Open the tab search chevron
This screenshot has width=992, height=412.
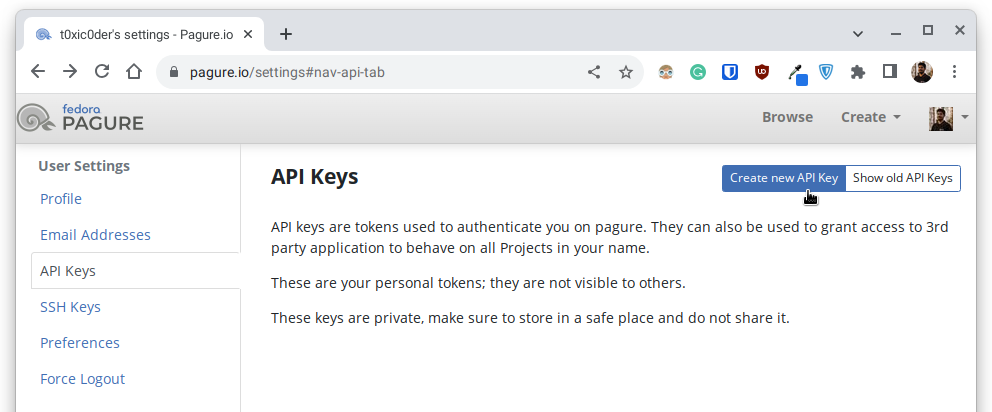coord(858,34)
